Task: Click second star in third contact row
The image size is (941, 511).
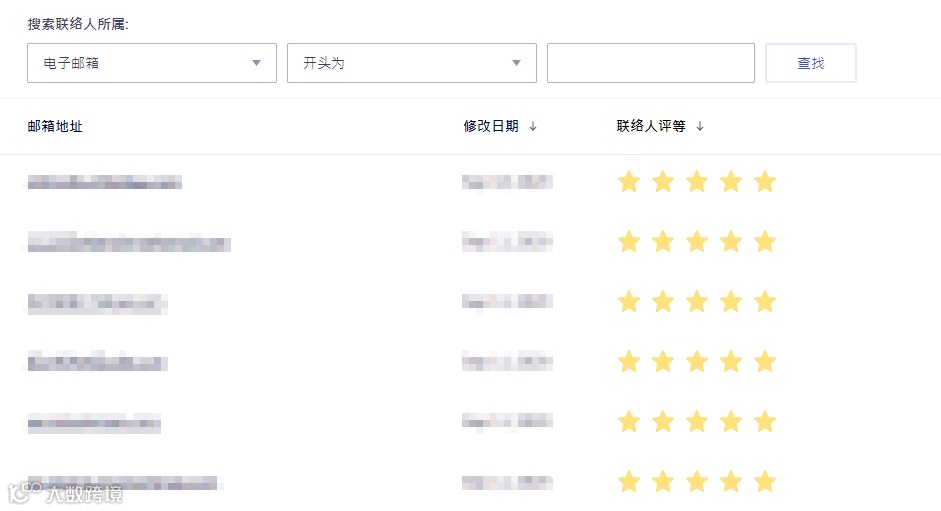Action: pyautogui.click(x=662, y=301)
